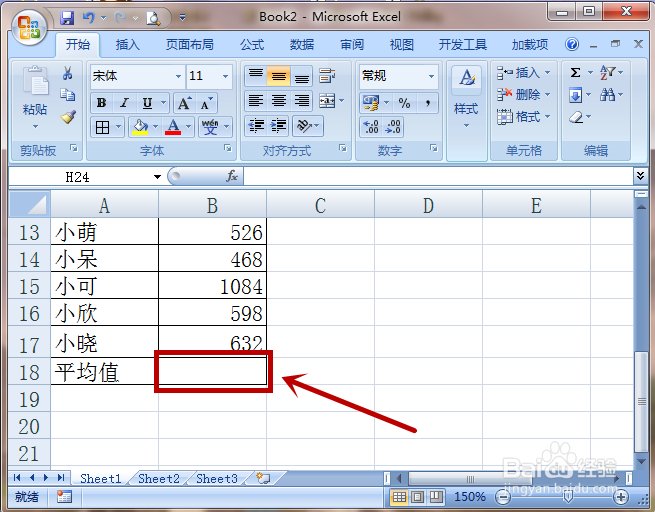Center text horizontally
The height and width of the screenshot is (512, 655).
point(278,101)
